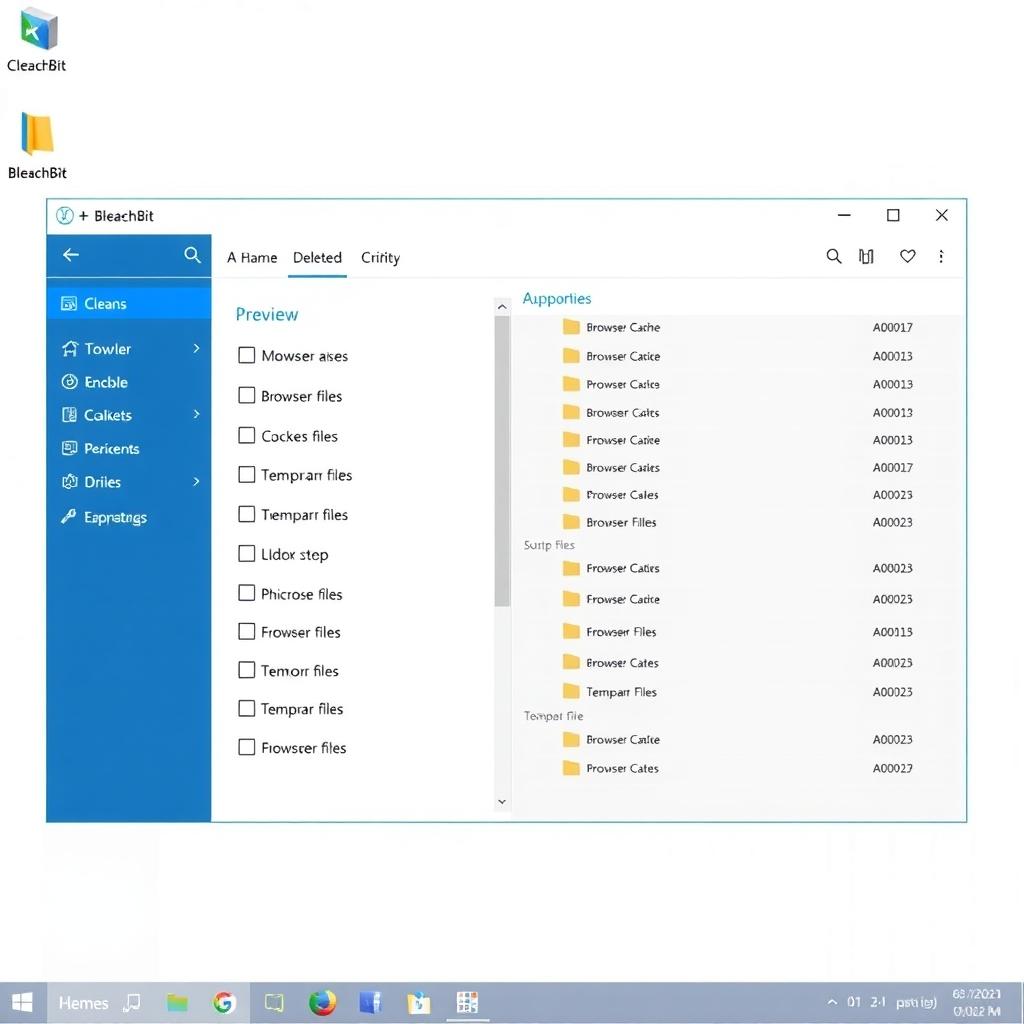Click the music note taskbar icon
The image size is (1024, 1024).
coord(133,1002)
